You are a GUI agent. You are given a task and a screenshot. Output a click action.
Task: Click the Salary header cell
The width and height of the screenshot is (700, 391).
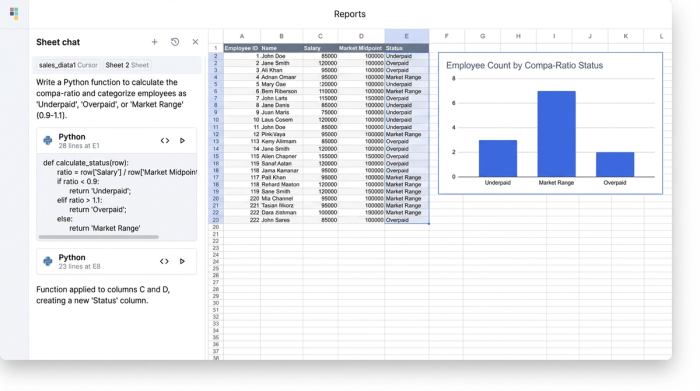[x=320, y=48]
